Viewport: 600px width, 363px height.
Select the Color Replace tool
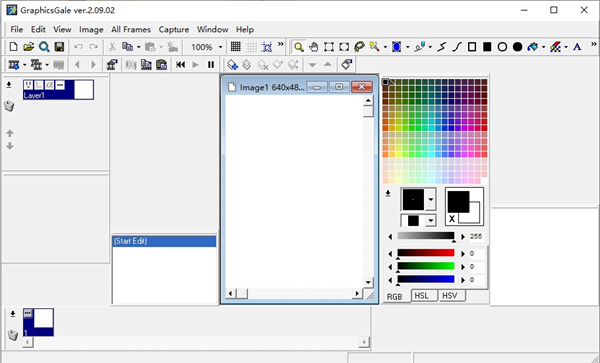(x=555, y=47)
